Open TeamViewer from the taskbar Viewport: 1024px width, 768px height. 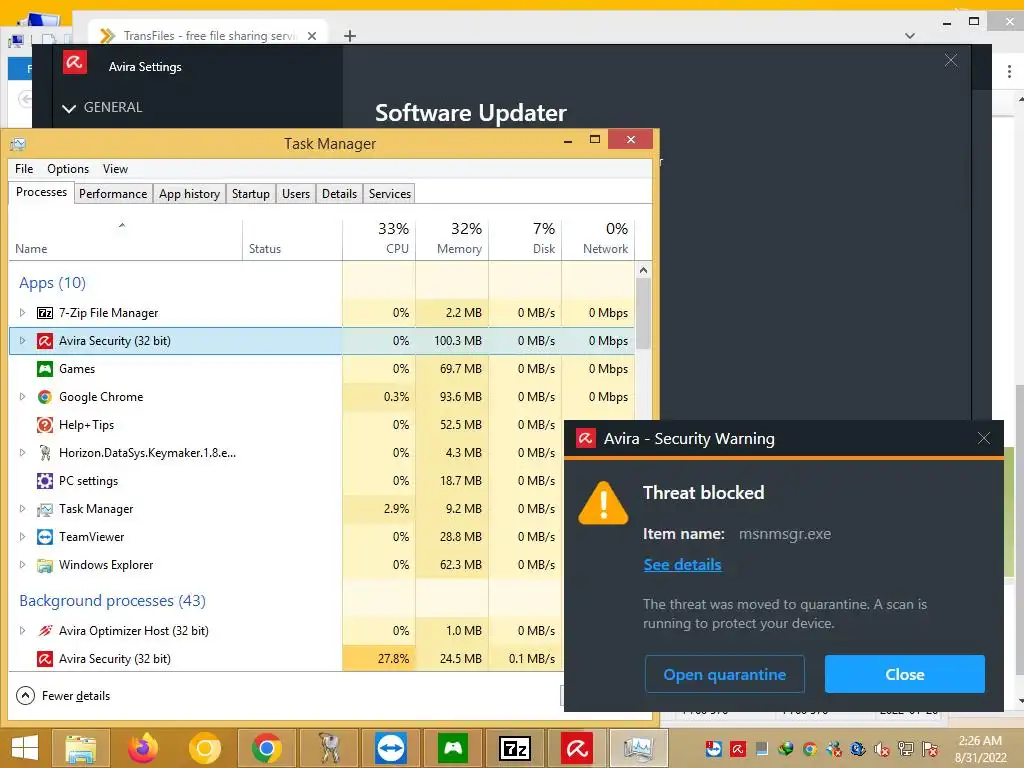[x=391, y=748]
